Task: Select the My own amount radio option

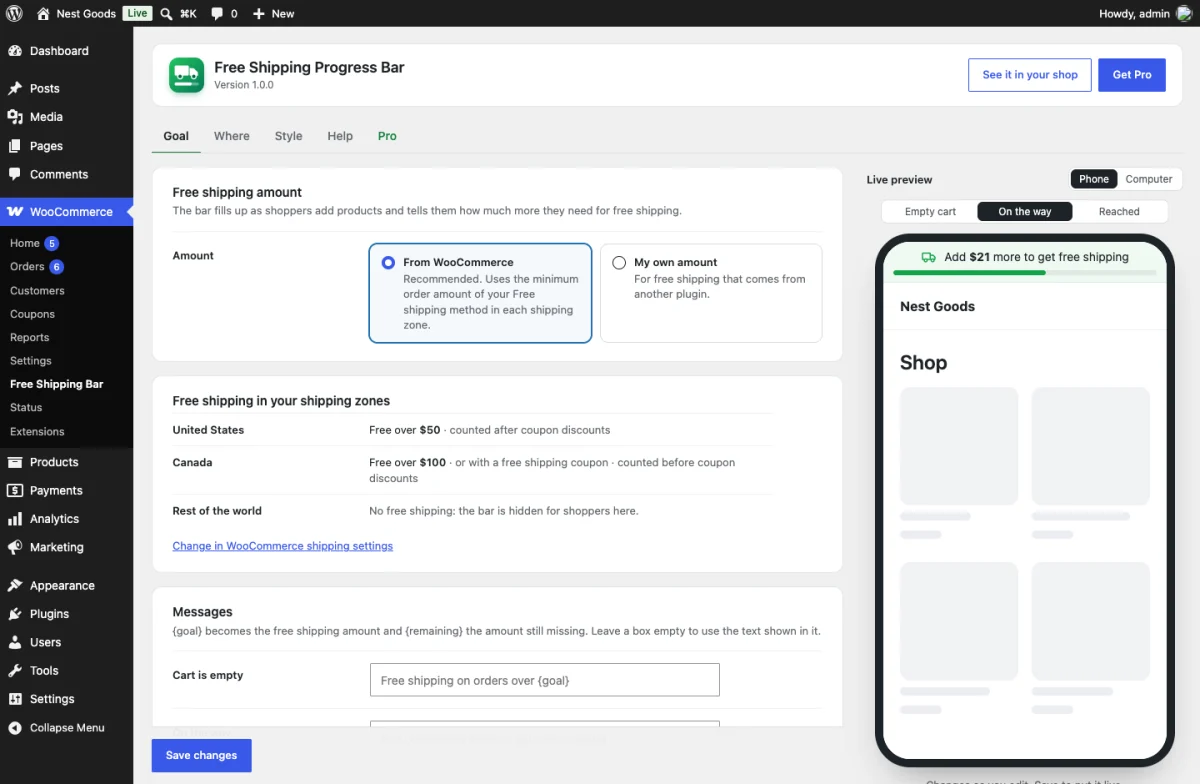Action: pyautogui.click(x=619, y=263)
